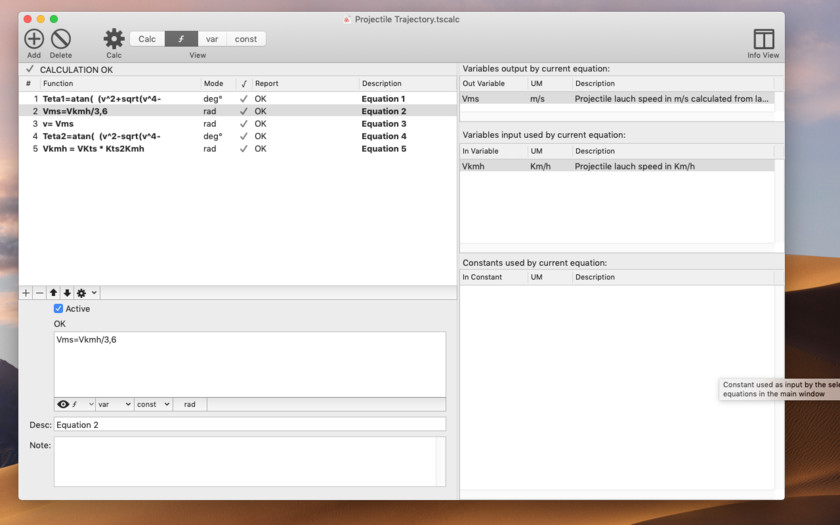The width and height of the screenshot is (840, 525).
Task: Click the Function column header
Action: [121, 84]
